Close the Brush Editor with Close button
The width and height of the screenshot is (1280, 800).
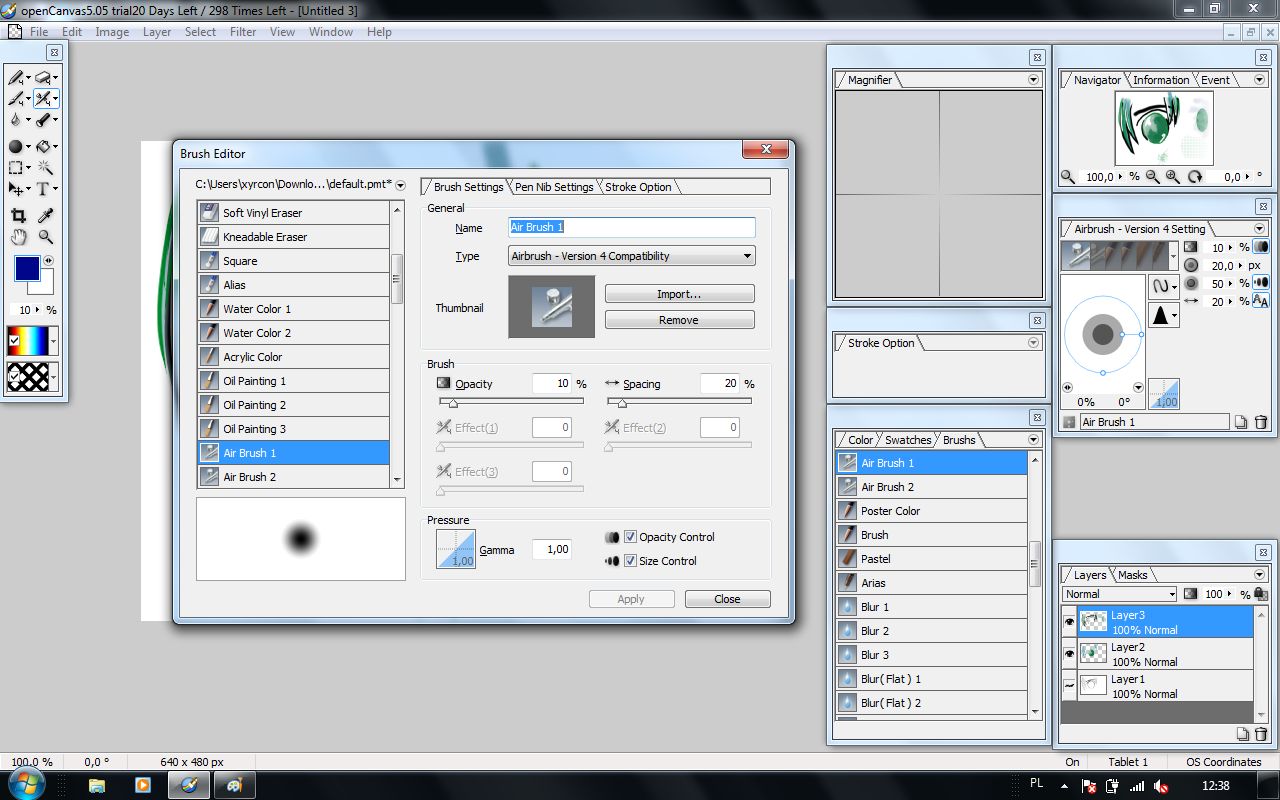[x=727, y=599]
